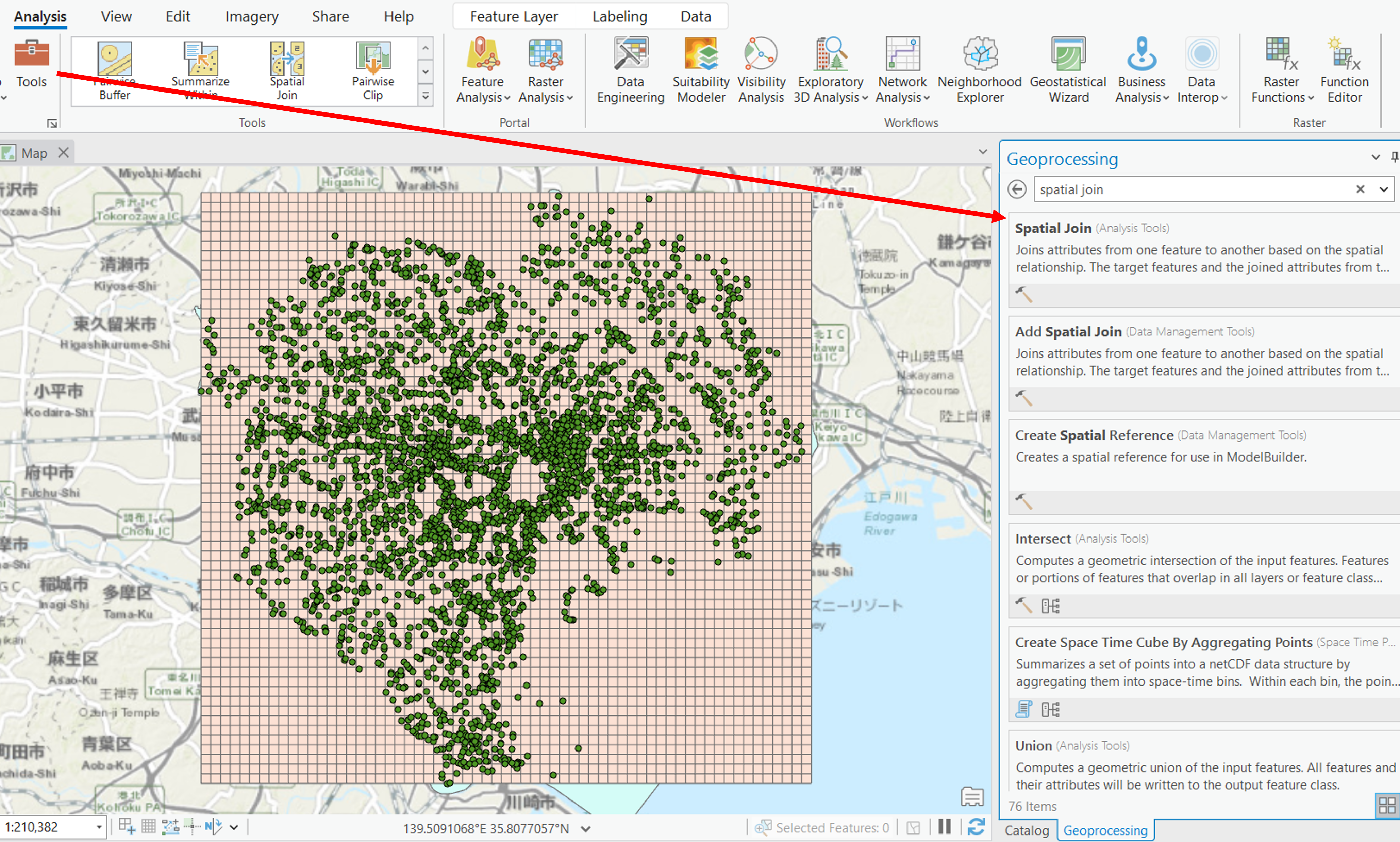The image size is (1400, 842).
Task: Go back in the Geoprocessing pane
Action: click(x=1017, y=189)
